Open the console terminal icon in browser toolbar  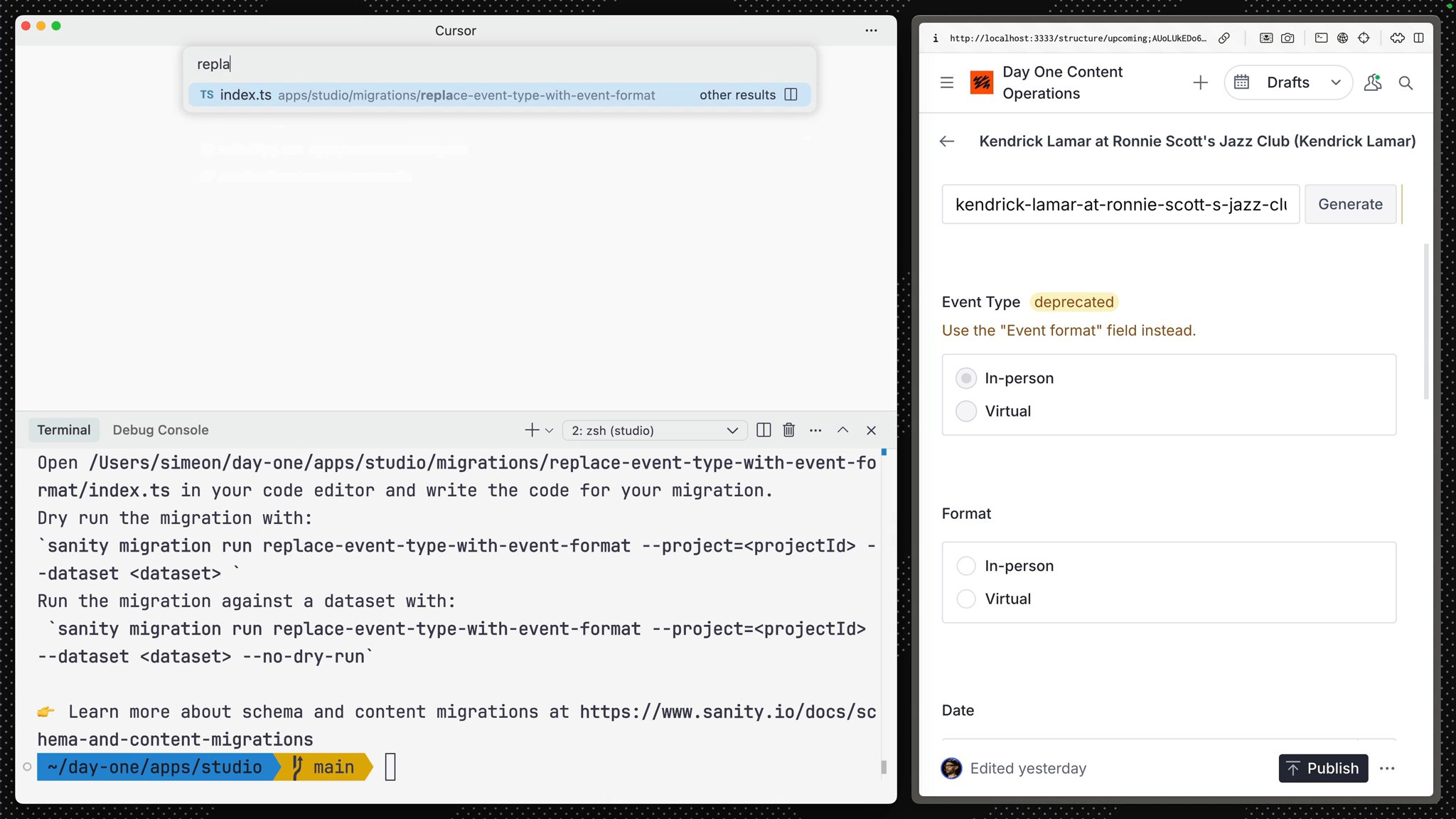[1321, 38]
